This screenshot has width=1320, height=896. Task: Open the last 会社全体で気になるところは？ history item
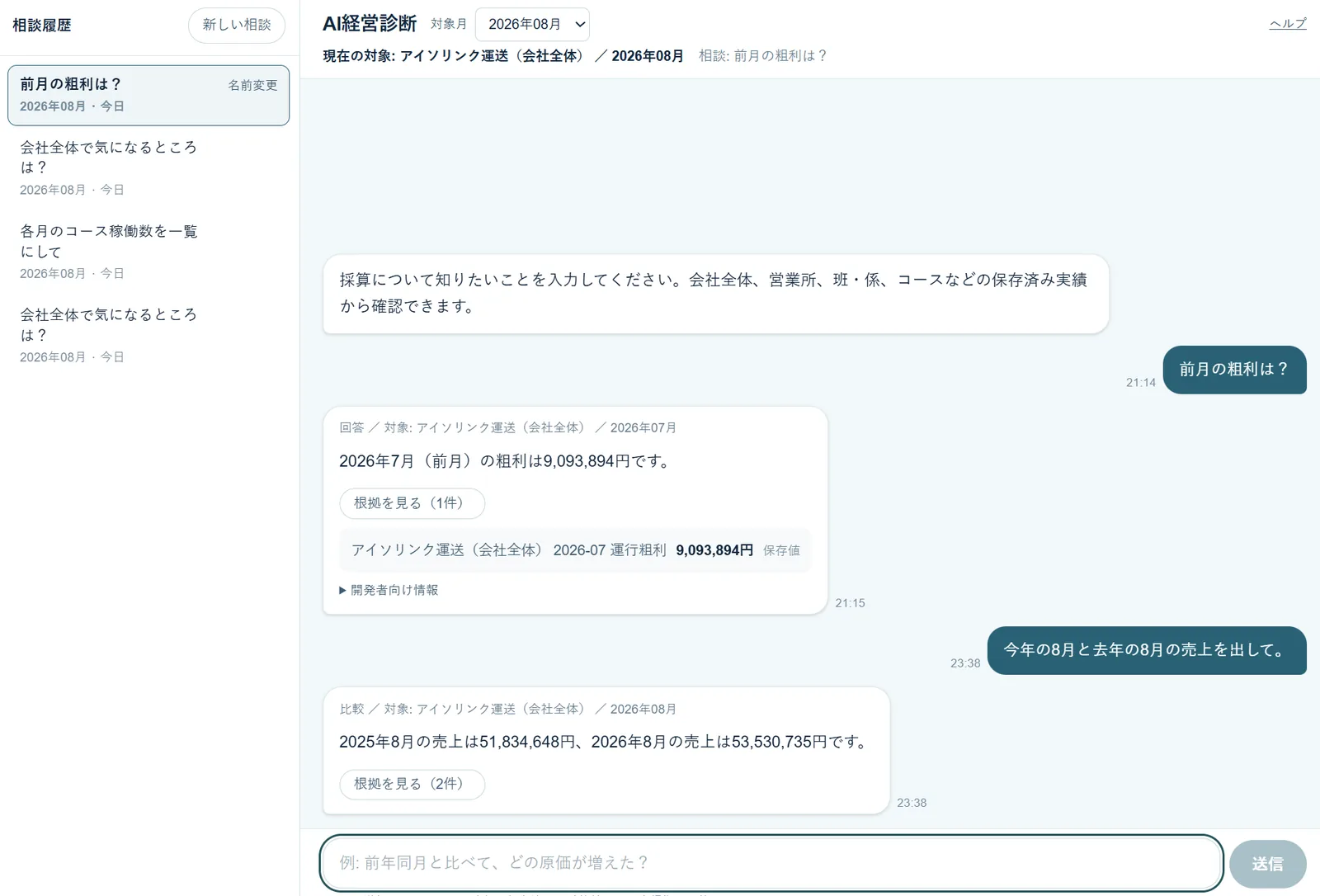148,335
